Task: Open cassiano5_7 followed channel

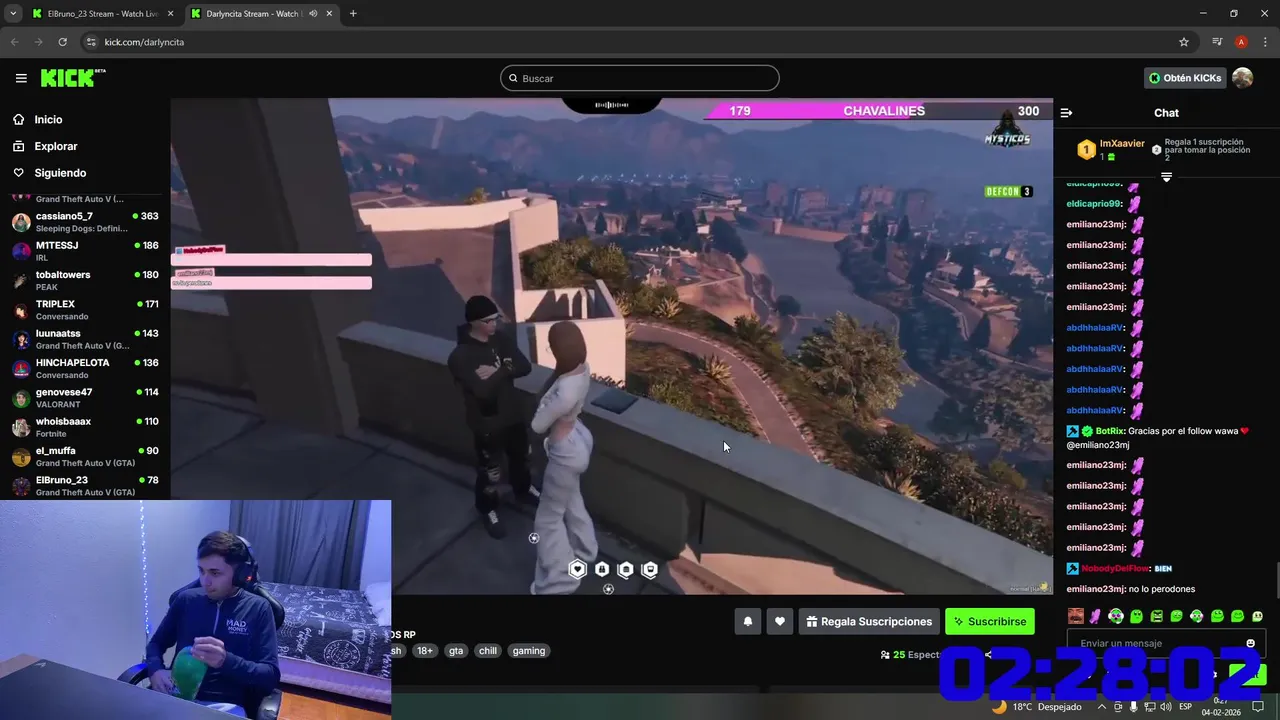Action: click(85, 222)
